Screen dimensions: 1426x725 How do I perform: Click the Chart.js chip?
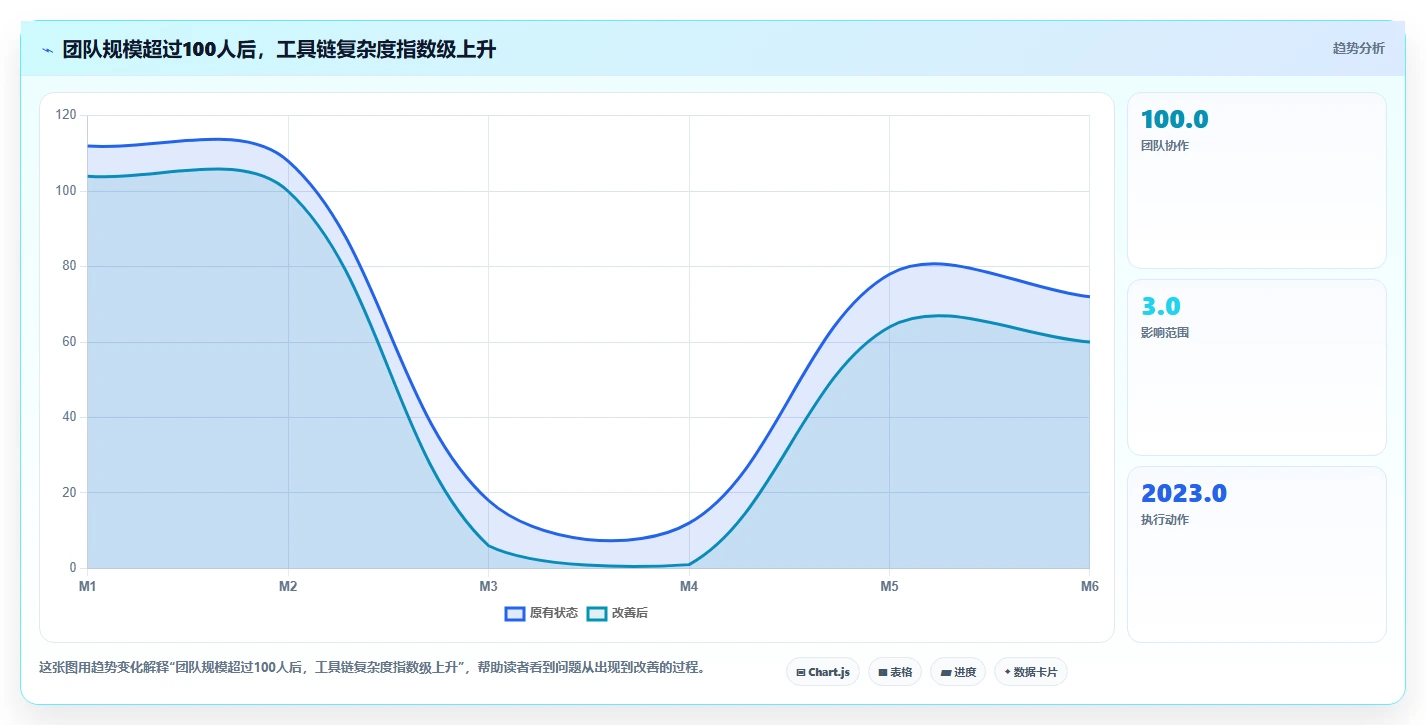tap(823, 672)
